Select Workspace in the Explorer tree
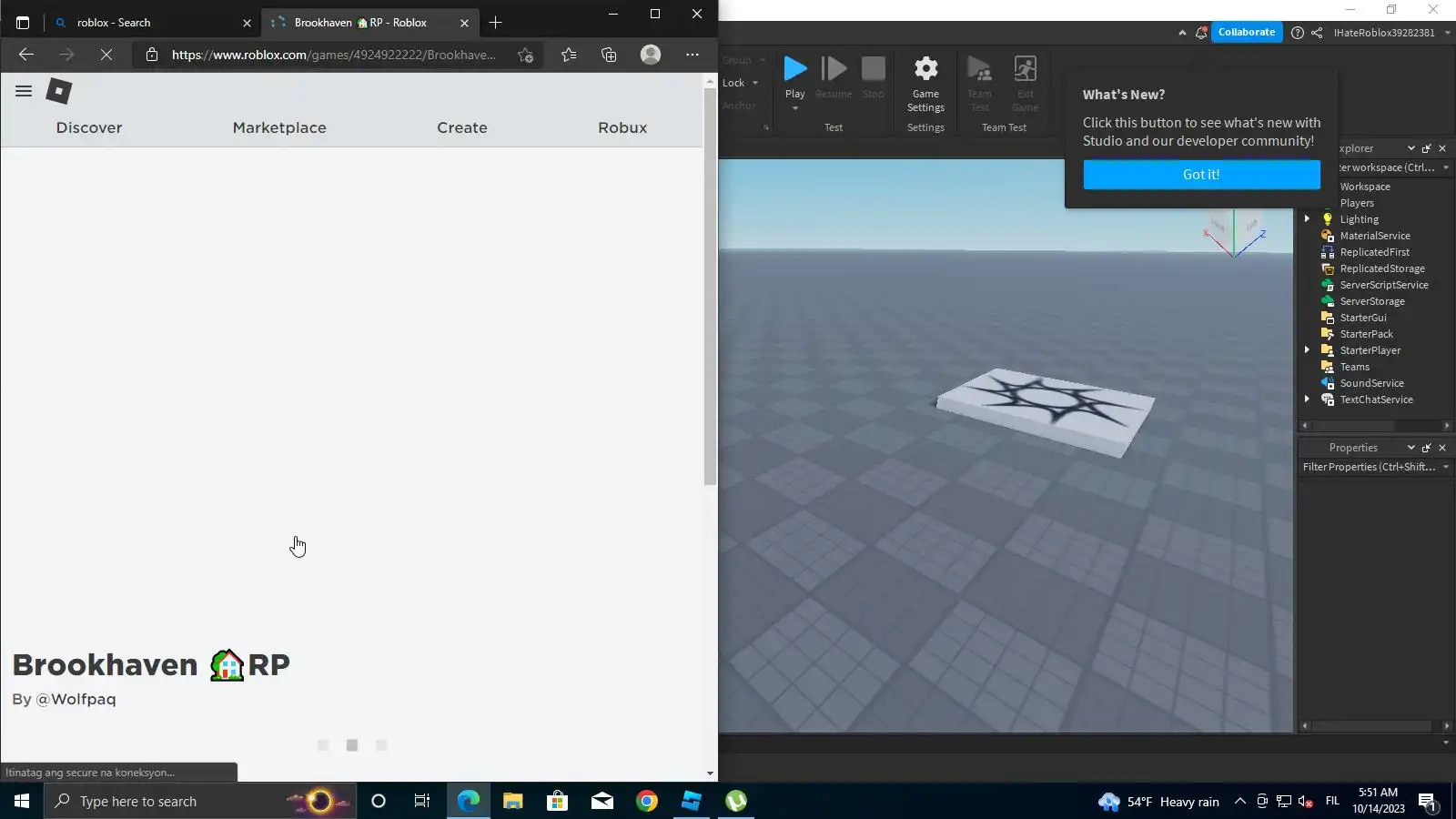 point(1365,187)
